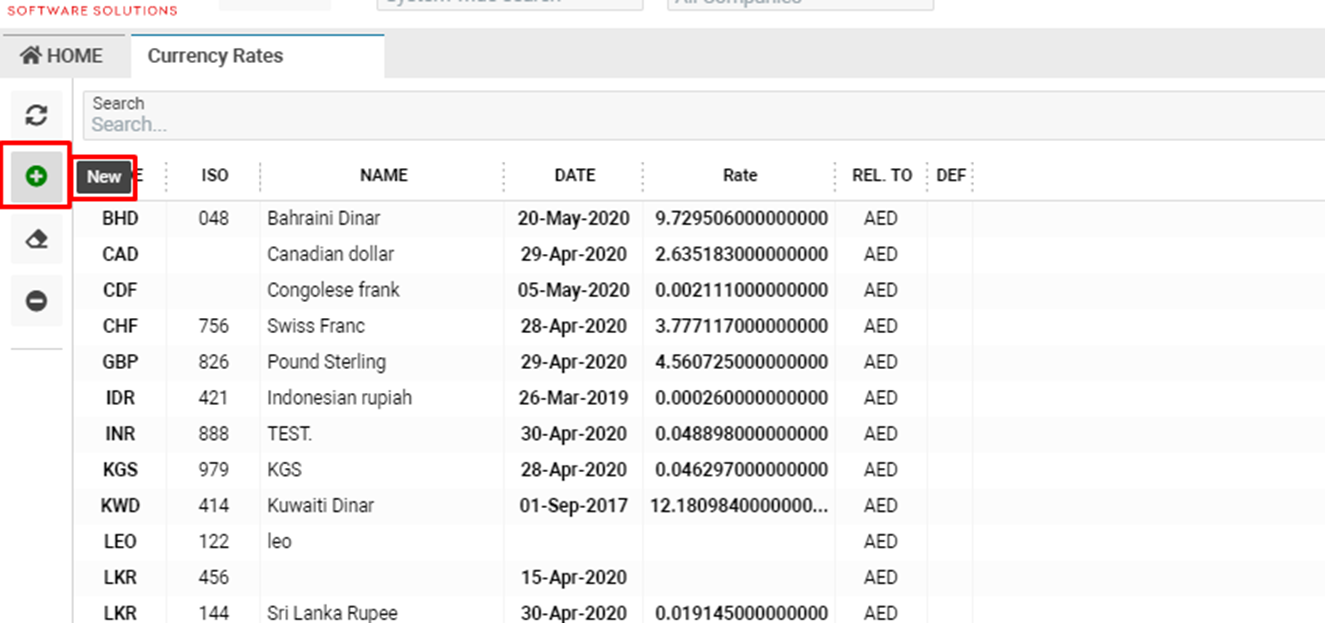Open the HOME tab
The width and height of the screenshot is (1325, 623).
click(63, 56)
